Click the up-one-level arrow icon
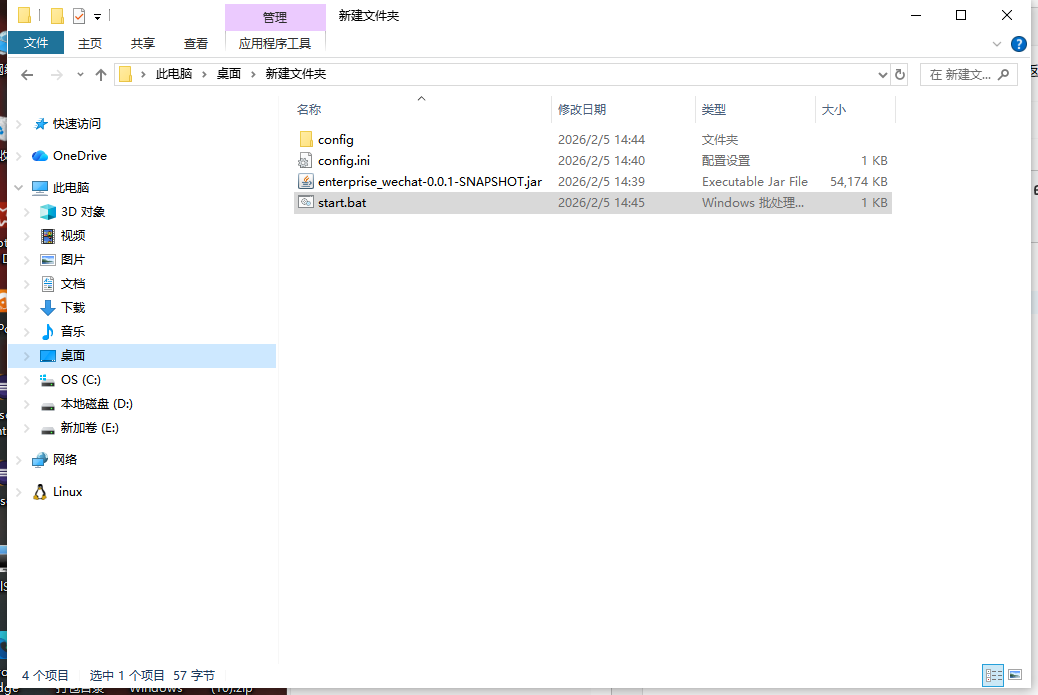The image size is (1038, 695). tap(100, 74)
